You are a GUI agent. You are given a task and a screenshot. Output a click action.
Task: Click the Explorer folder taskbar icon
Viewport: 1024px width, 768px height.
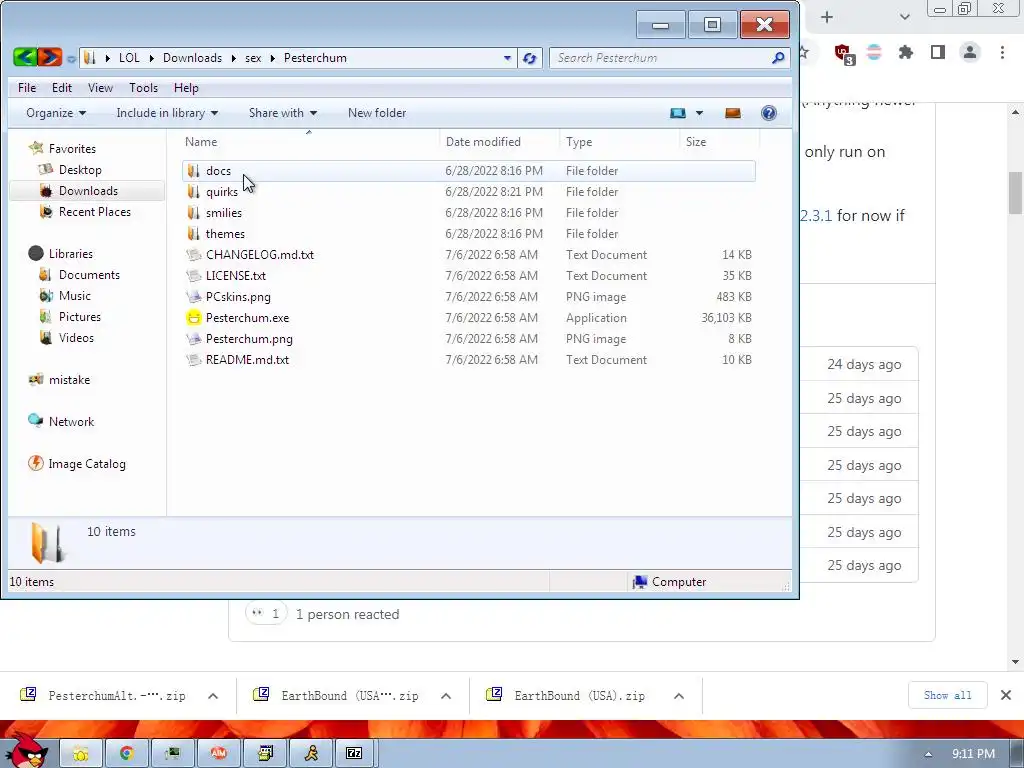(81, 753)
